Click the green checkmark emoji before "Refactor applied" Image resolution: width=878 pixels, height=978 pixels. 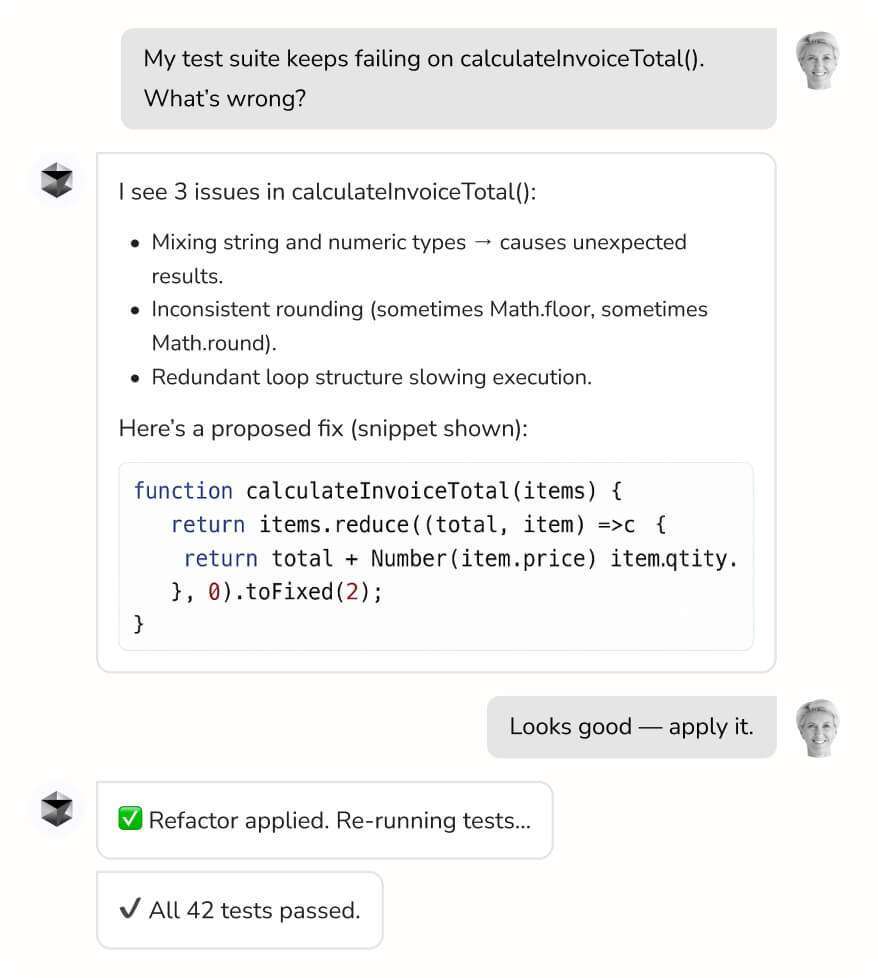point(130,820)
